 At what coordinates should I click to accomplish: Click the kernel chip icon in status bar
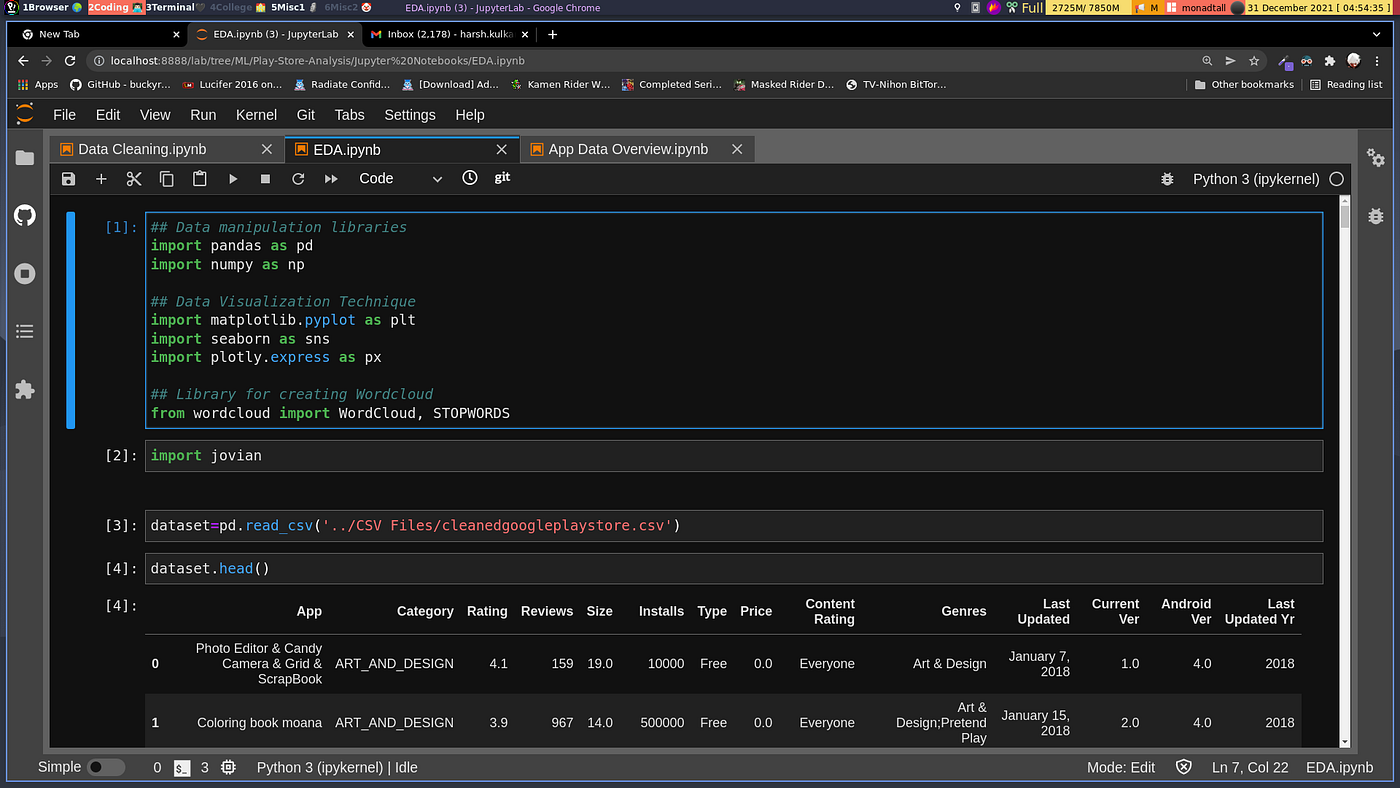point(229,768)
